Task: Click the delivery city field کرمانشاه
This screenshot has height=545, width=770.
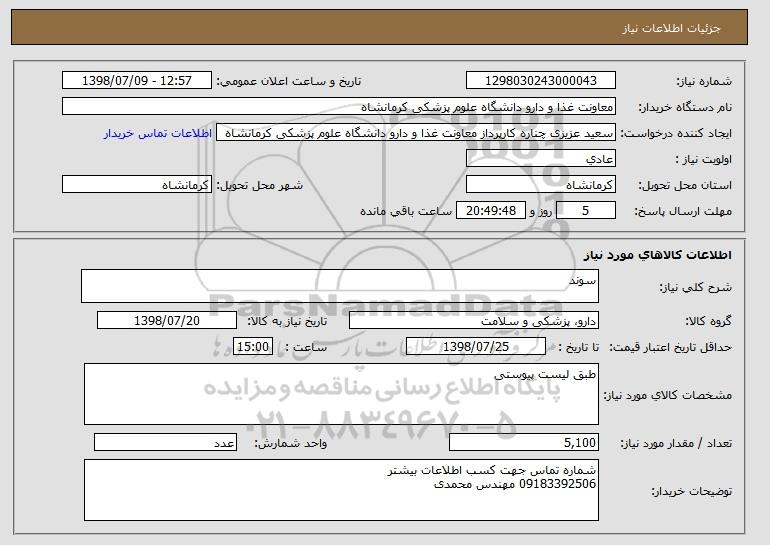Action: [137, 185]
